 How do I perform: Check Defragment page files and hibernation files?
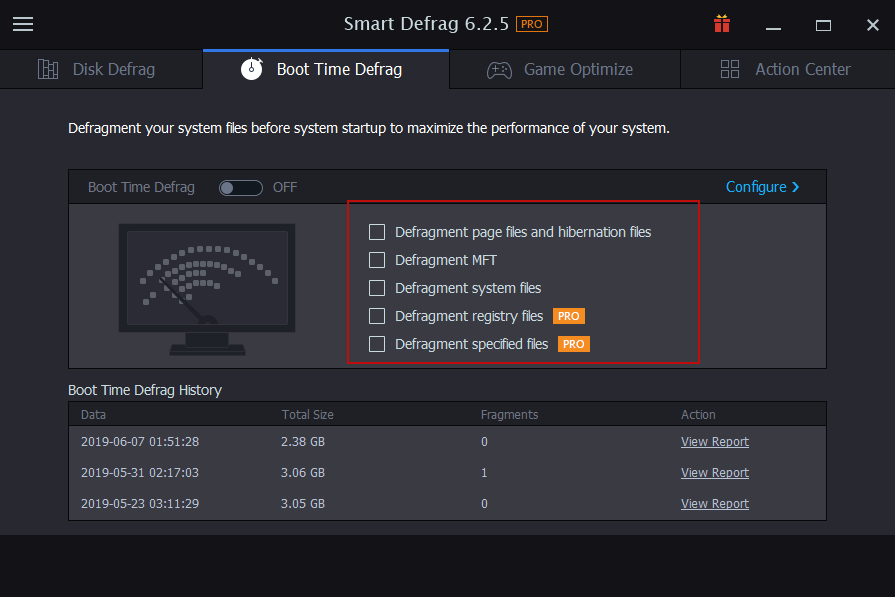coord(377,232)
